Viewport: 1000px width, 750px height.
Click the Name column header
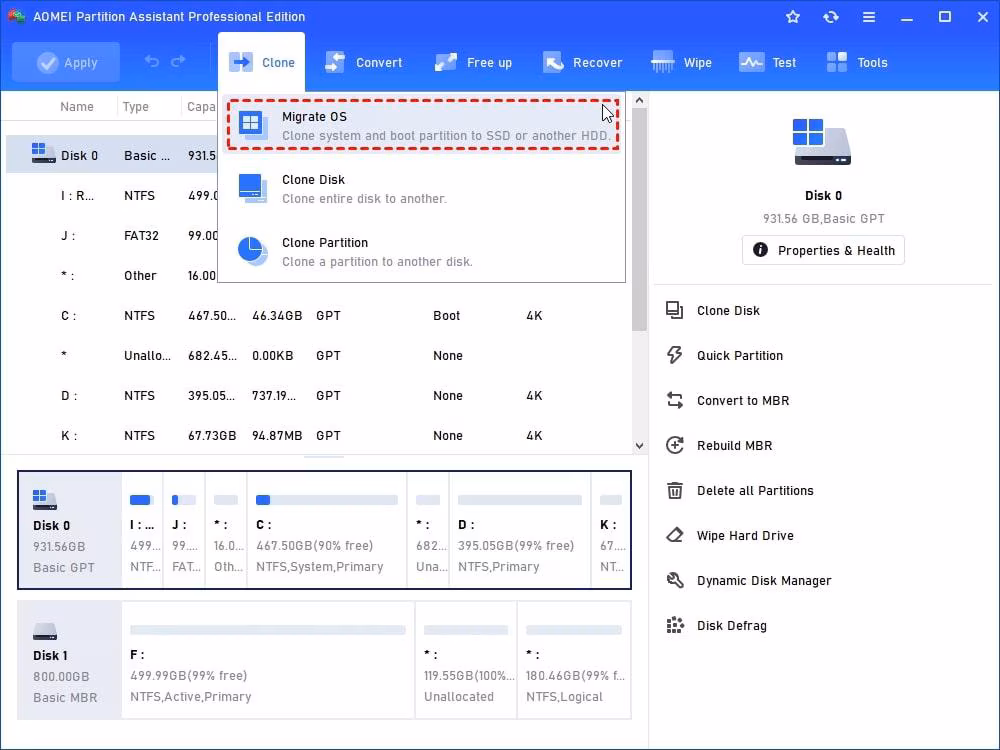(77, 107)
